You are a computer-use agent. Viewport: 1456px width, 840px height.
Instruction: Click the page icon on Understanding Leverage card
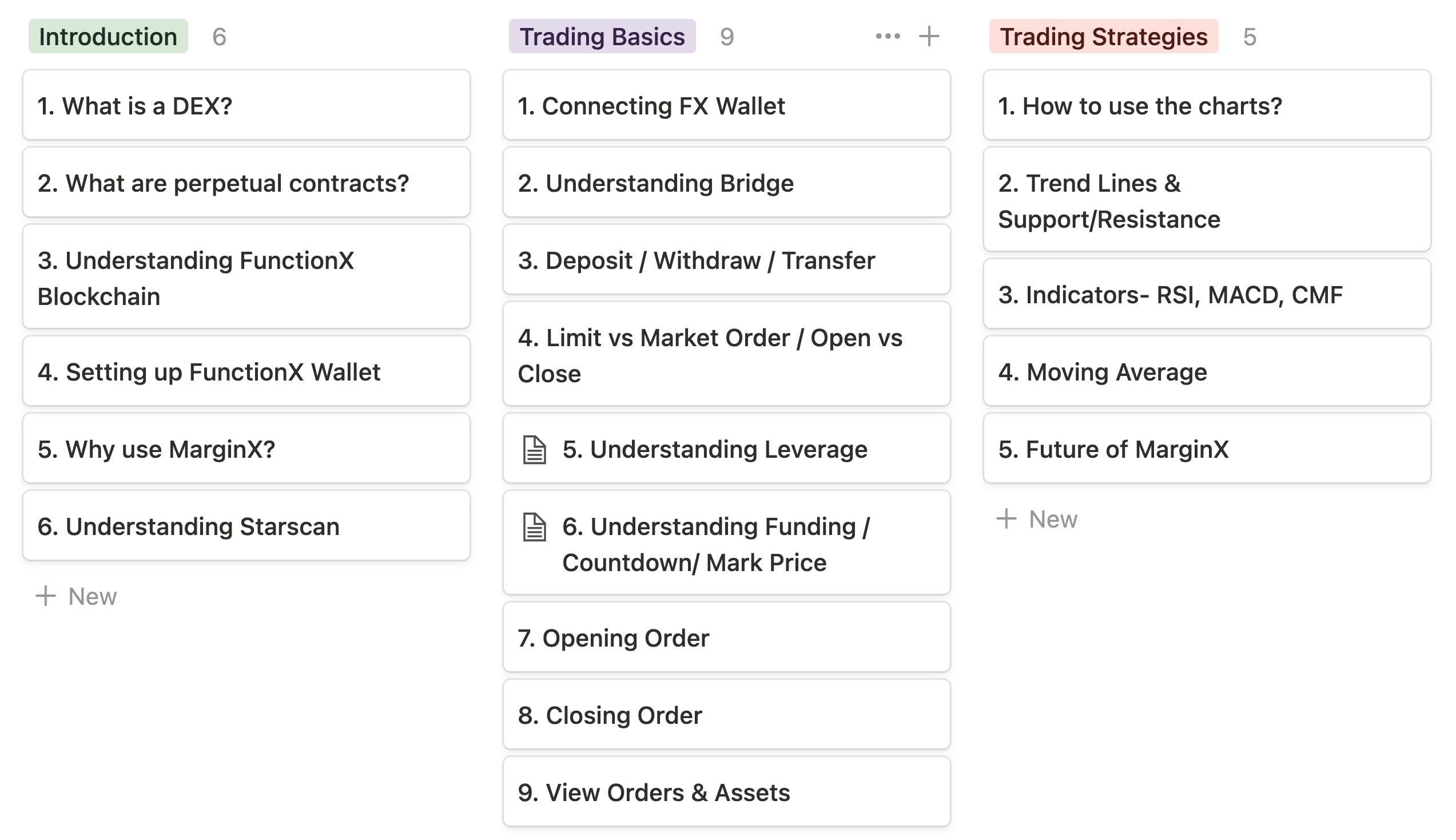tap(534, 449)
